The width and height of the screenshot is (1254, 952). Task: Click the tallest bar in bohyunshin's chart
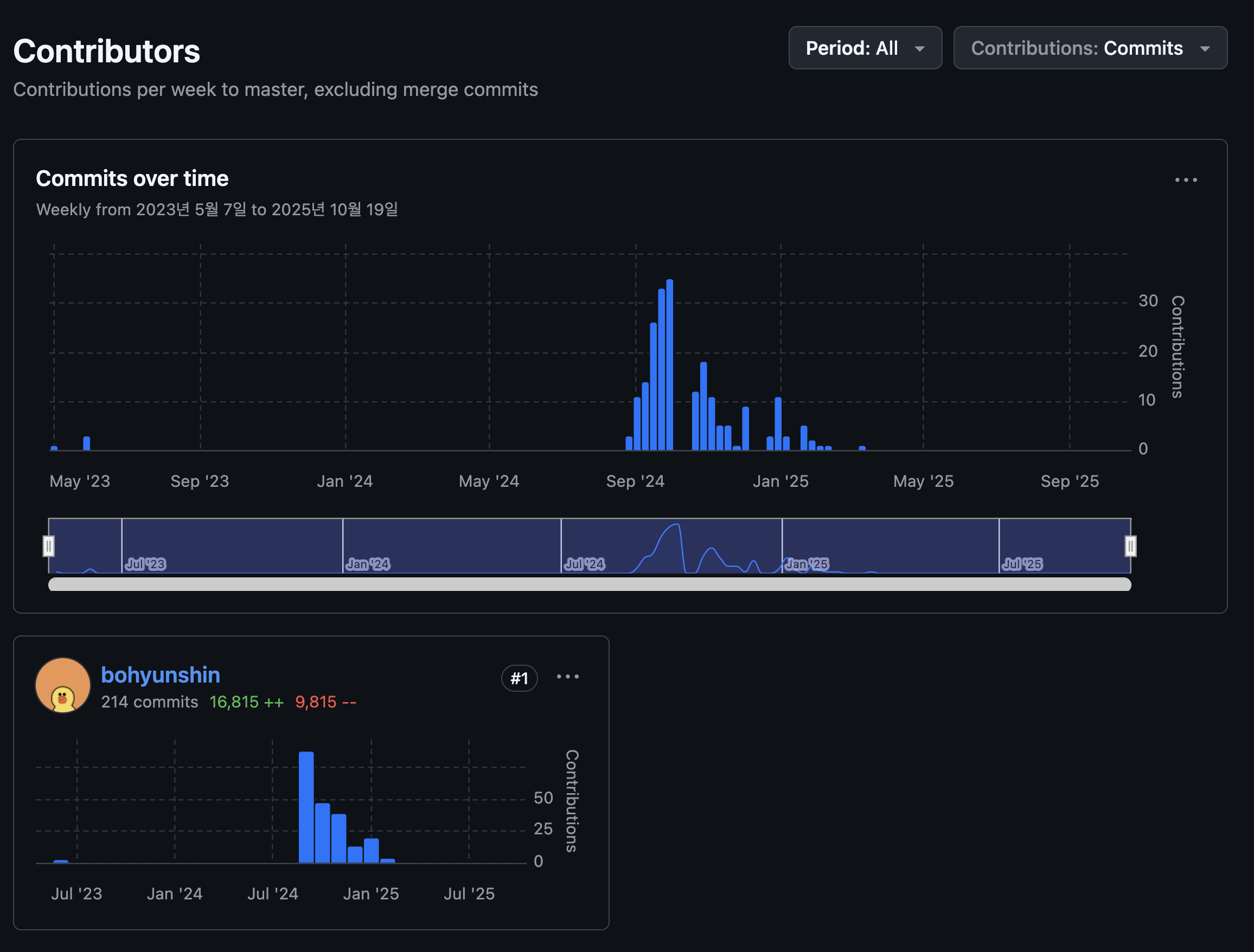coord(306,807)
